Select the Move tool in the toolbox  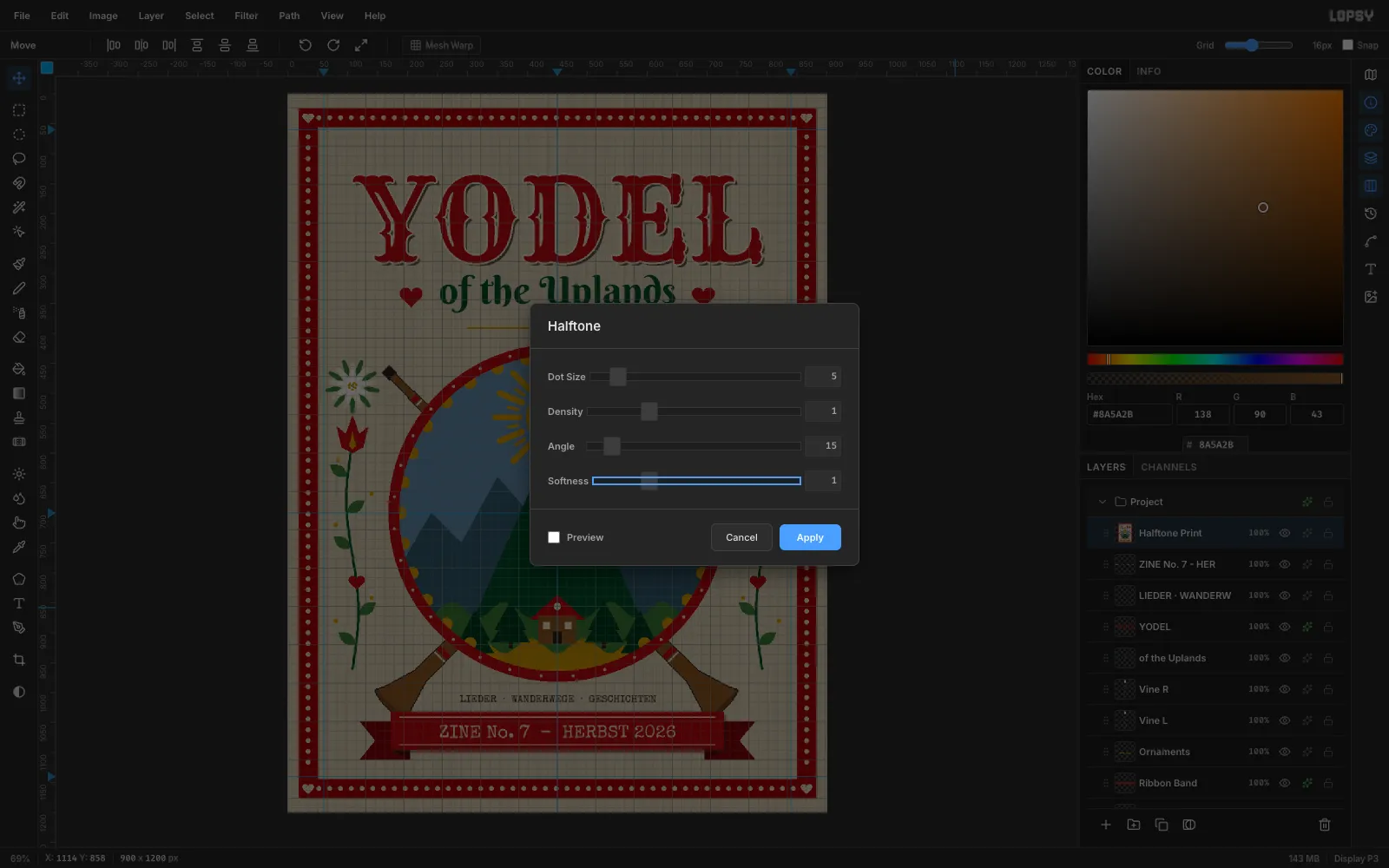click(19, 78)
